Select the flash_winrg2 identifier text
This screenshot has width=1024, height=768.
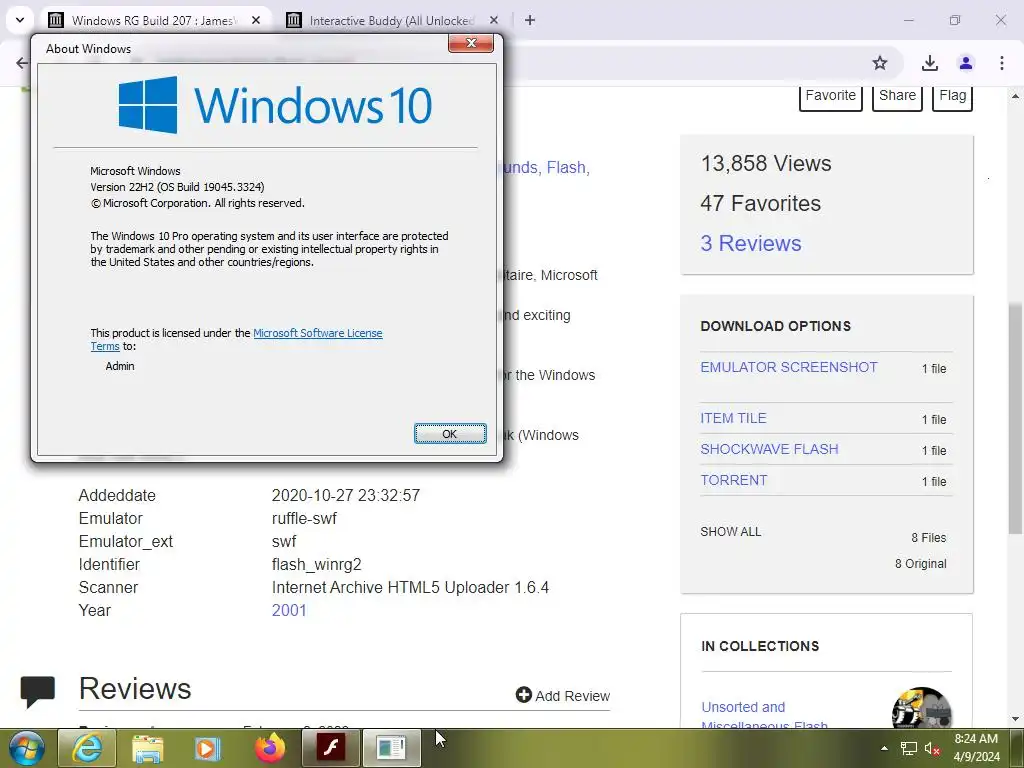tap(317, 564)
